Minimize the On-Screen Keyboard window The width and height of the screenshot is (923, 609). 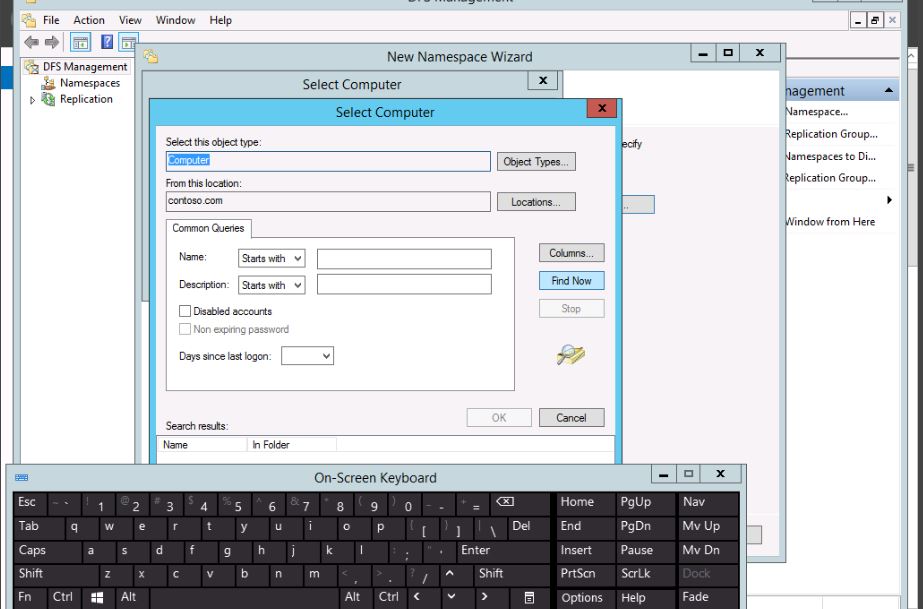point(663,474)
